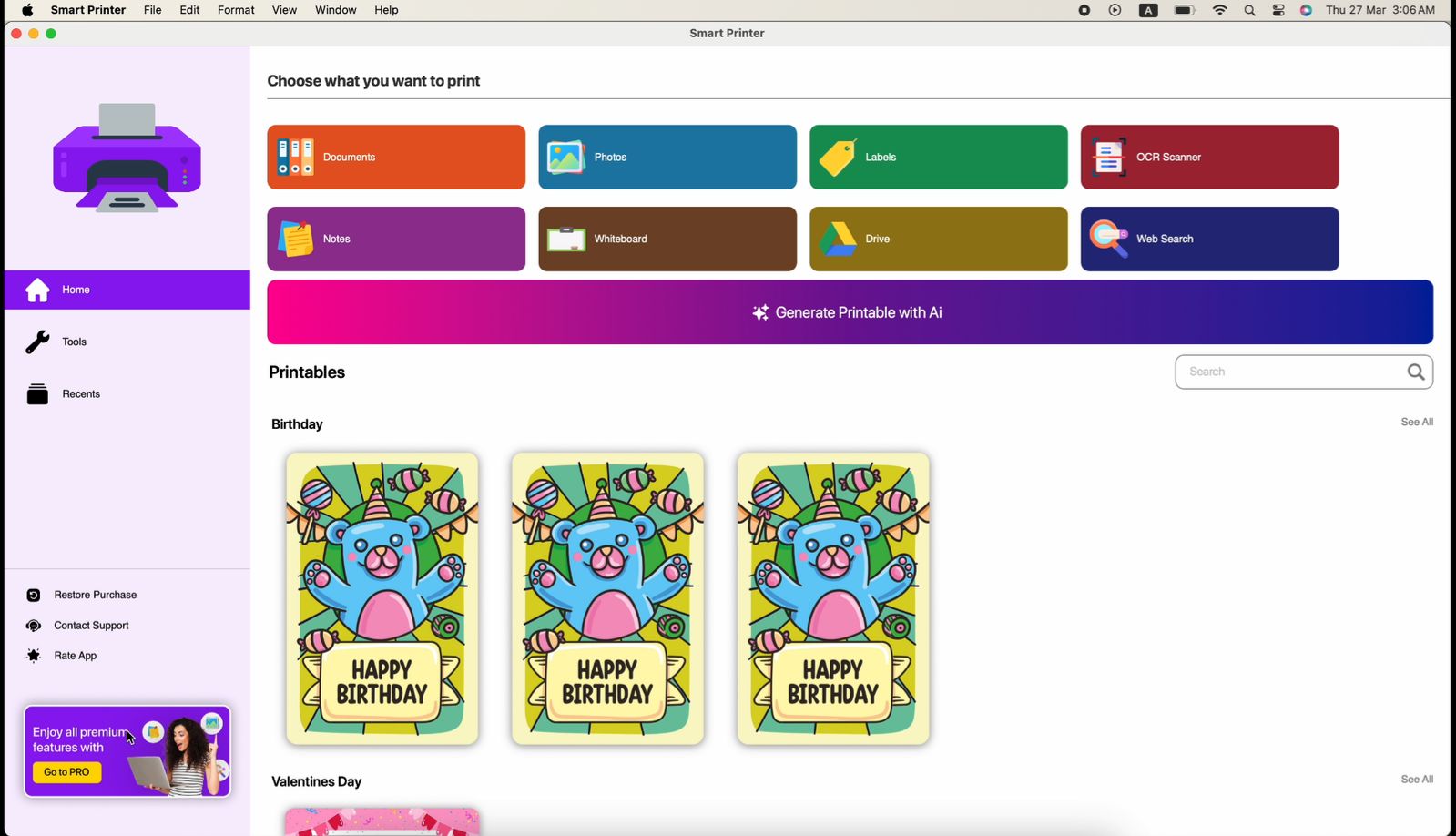The image size is (1456, 836).
Task: Open the Labels printing tile
Action: click(938, 158)
